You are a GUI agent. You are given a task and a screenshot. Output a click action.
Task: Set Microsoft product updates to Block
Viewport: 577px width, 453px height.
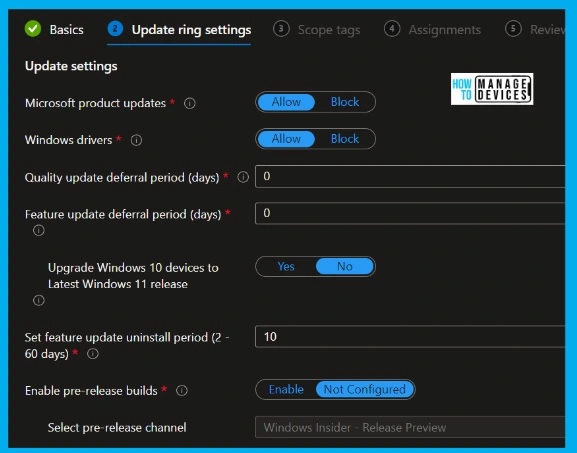click(345, 102)
